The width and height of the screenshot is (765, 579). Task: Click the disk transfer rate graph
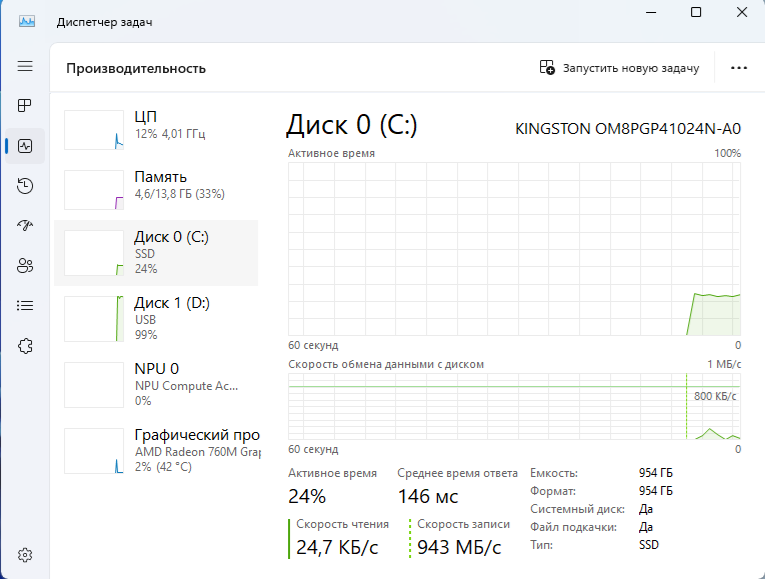click(514, 405)
